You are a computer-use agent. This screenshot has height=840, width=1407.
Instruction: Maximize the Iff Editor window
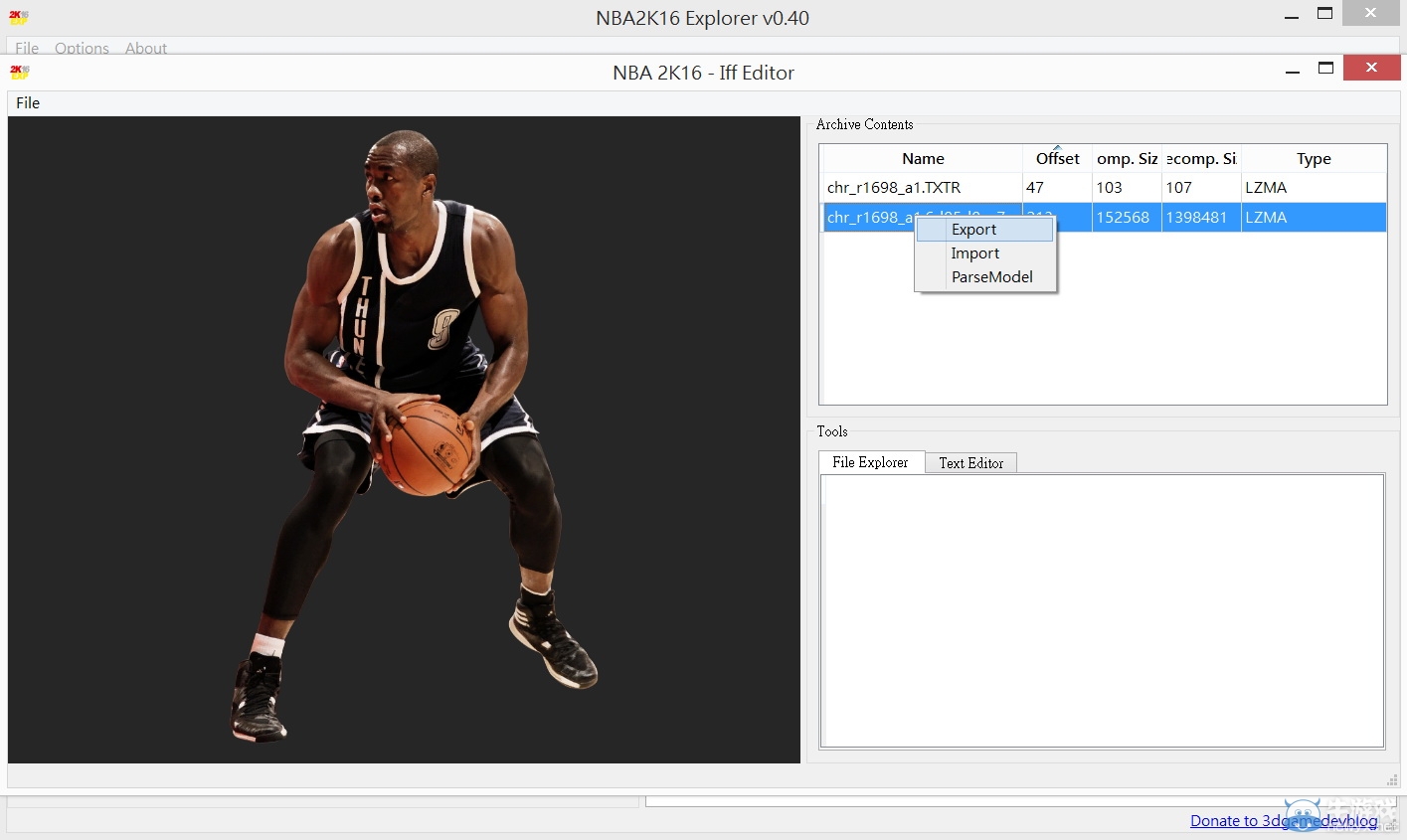[1325, 69]
